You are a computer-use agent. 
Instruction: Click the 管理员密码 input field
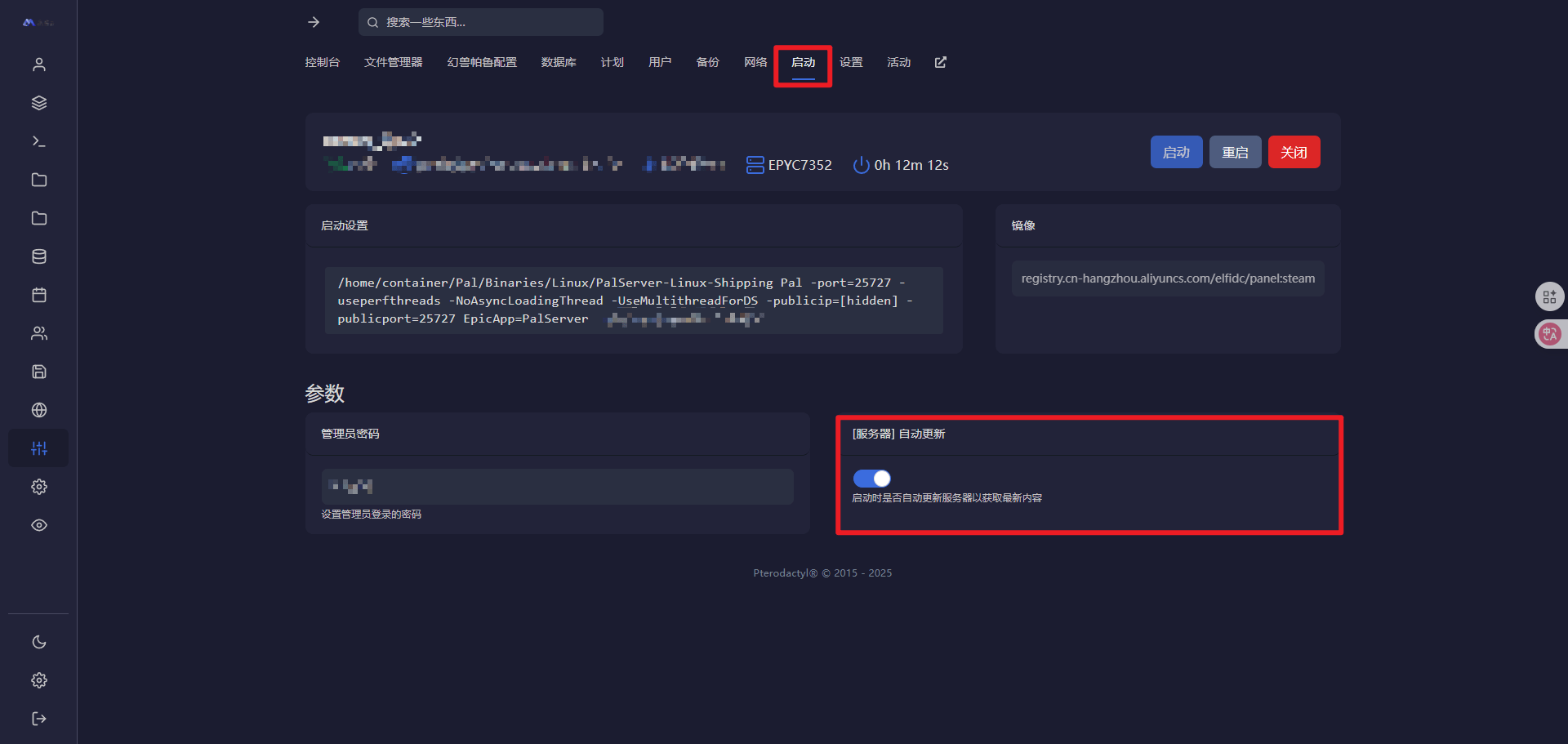(x=557, y=487)
